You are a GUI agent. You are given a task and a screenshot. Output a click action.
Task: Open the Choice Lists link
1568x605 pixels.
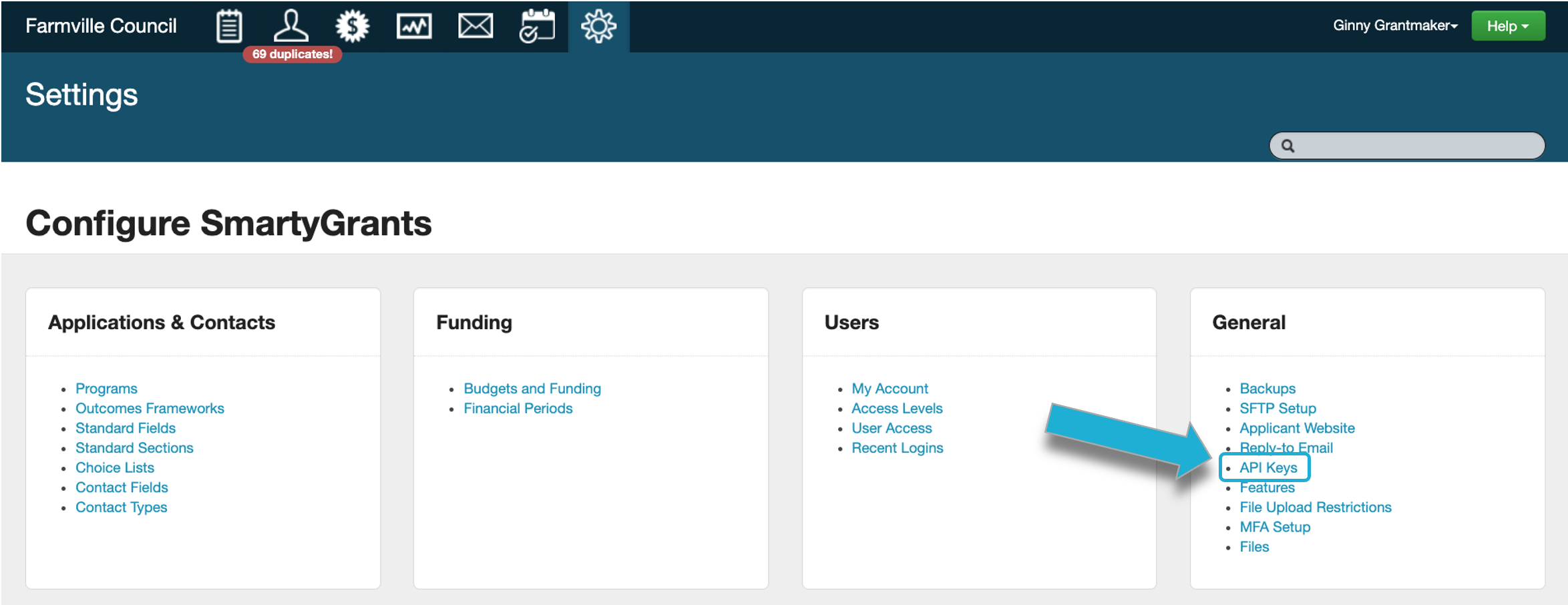115,467
